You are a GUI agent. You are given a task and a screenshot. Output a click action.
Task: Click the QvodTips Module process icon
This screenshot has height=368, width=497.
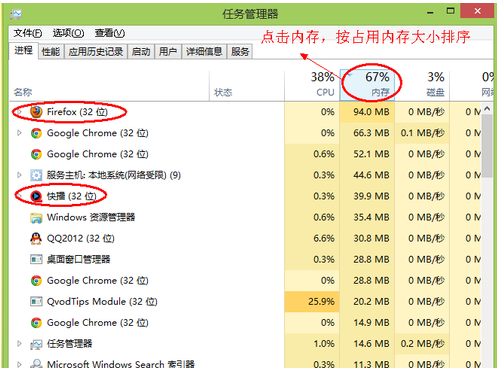point(36,302)
